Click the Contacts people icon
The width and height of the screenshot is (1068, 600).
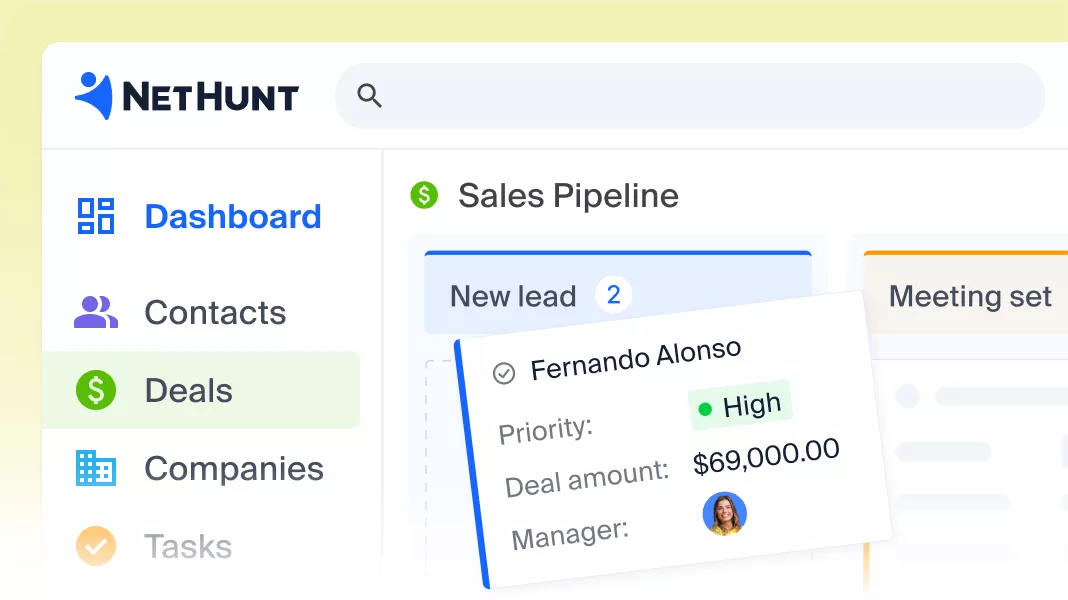coord(96,312)
